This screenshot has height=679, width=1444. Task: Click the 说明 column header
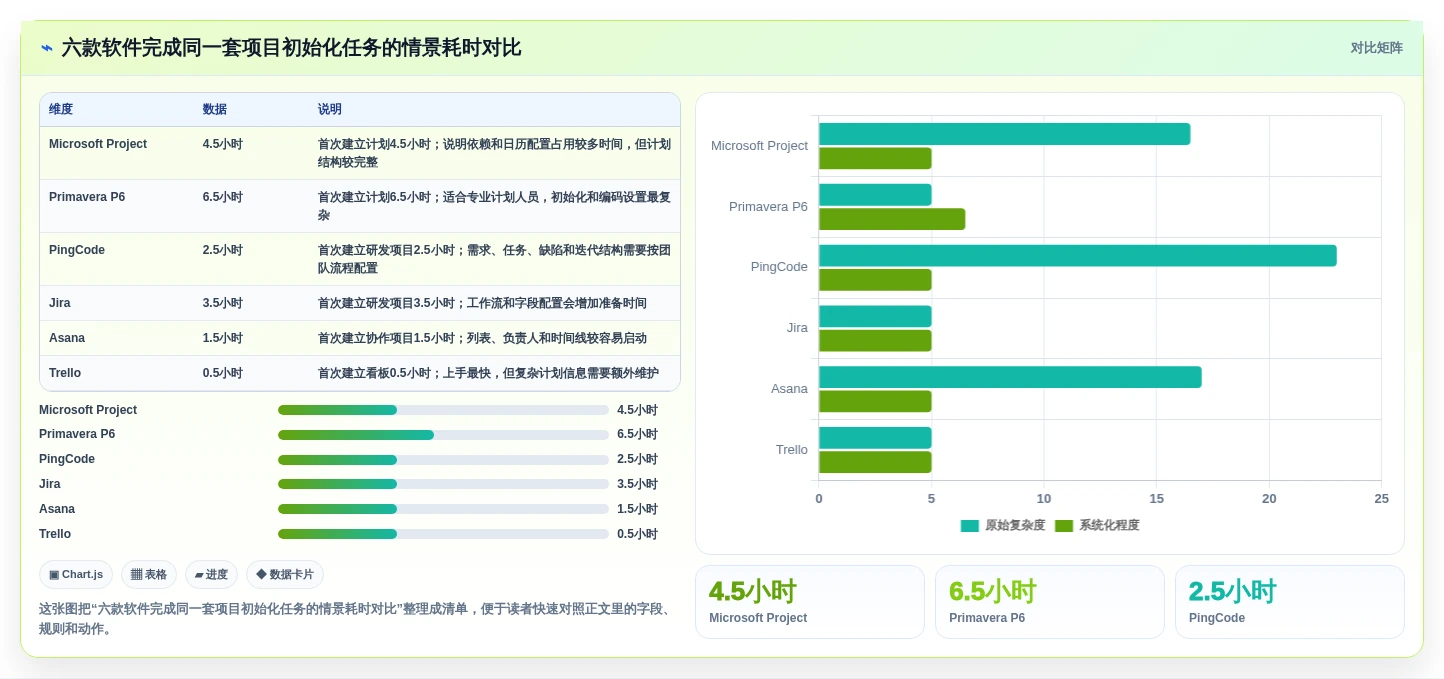(x=330, y=110)
